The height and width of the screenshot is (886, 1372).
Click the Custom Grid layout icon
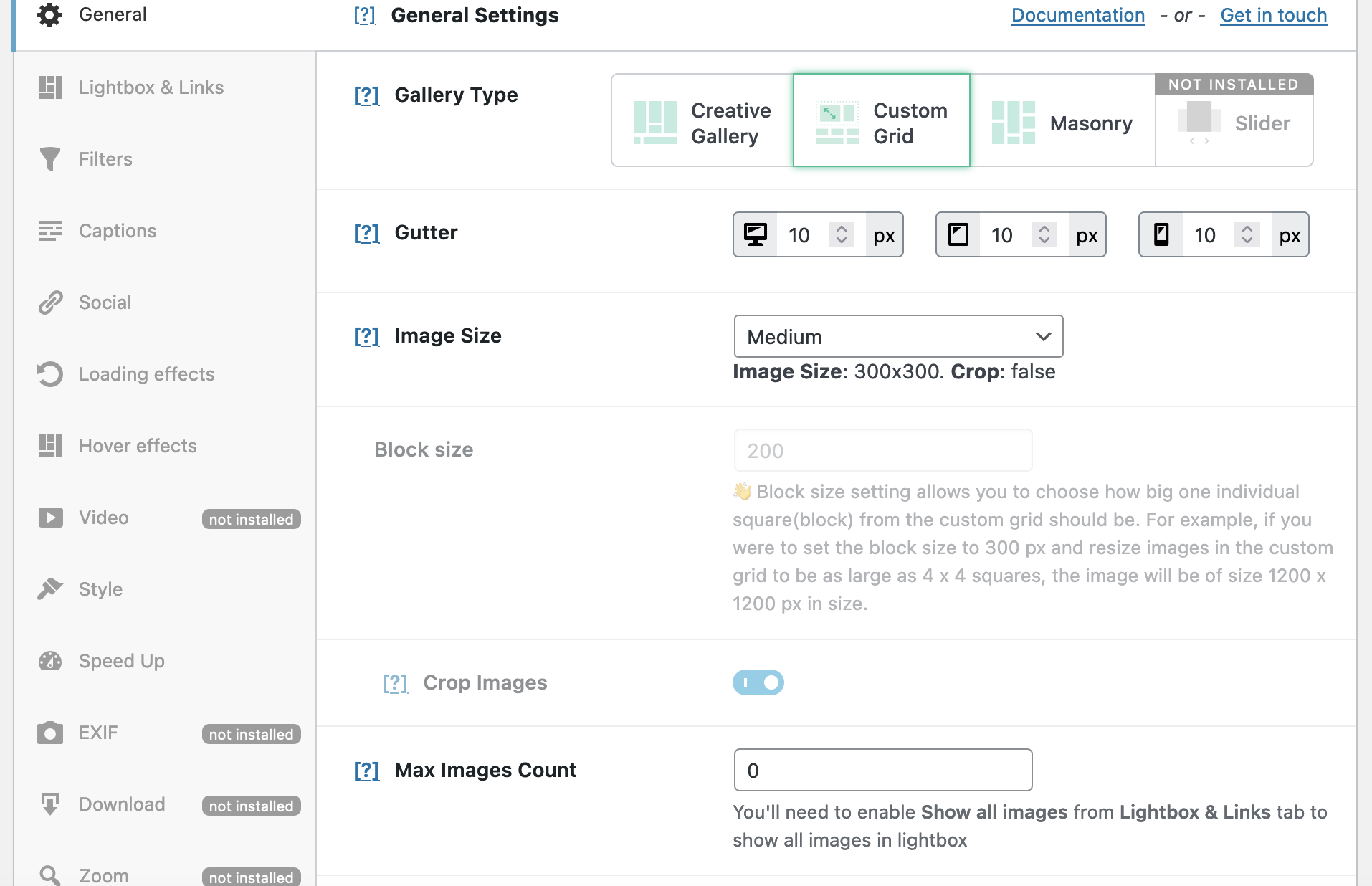[837, 123]
